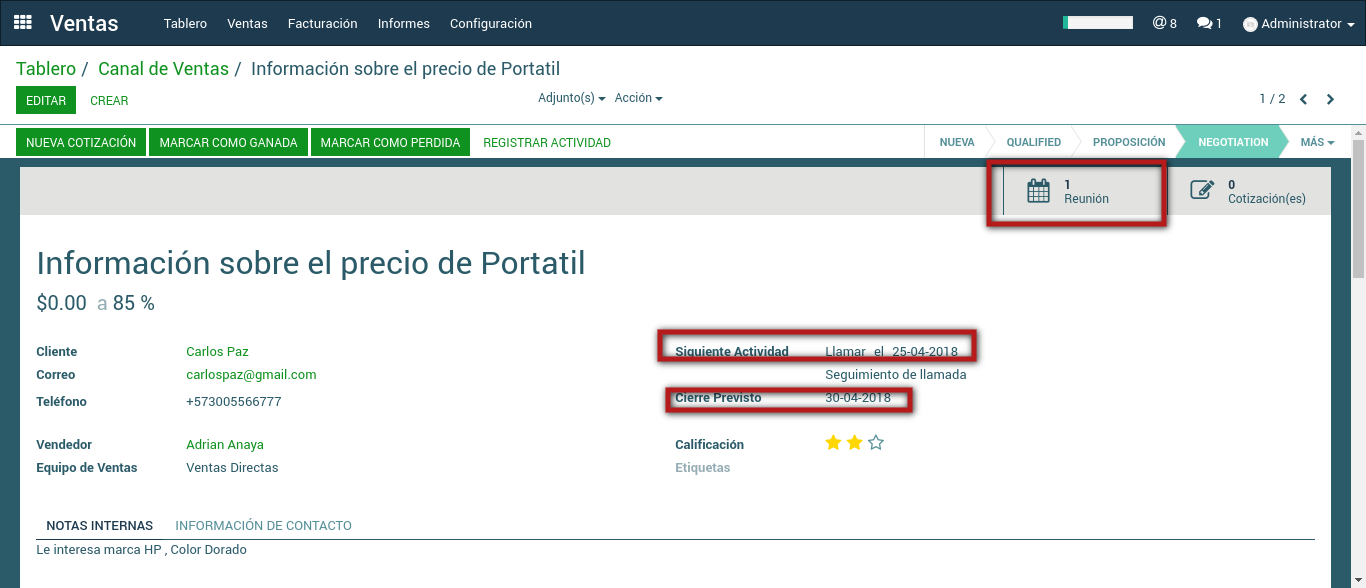Click the Marcar como Ganada button

(x=228, y=143)
